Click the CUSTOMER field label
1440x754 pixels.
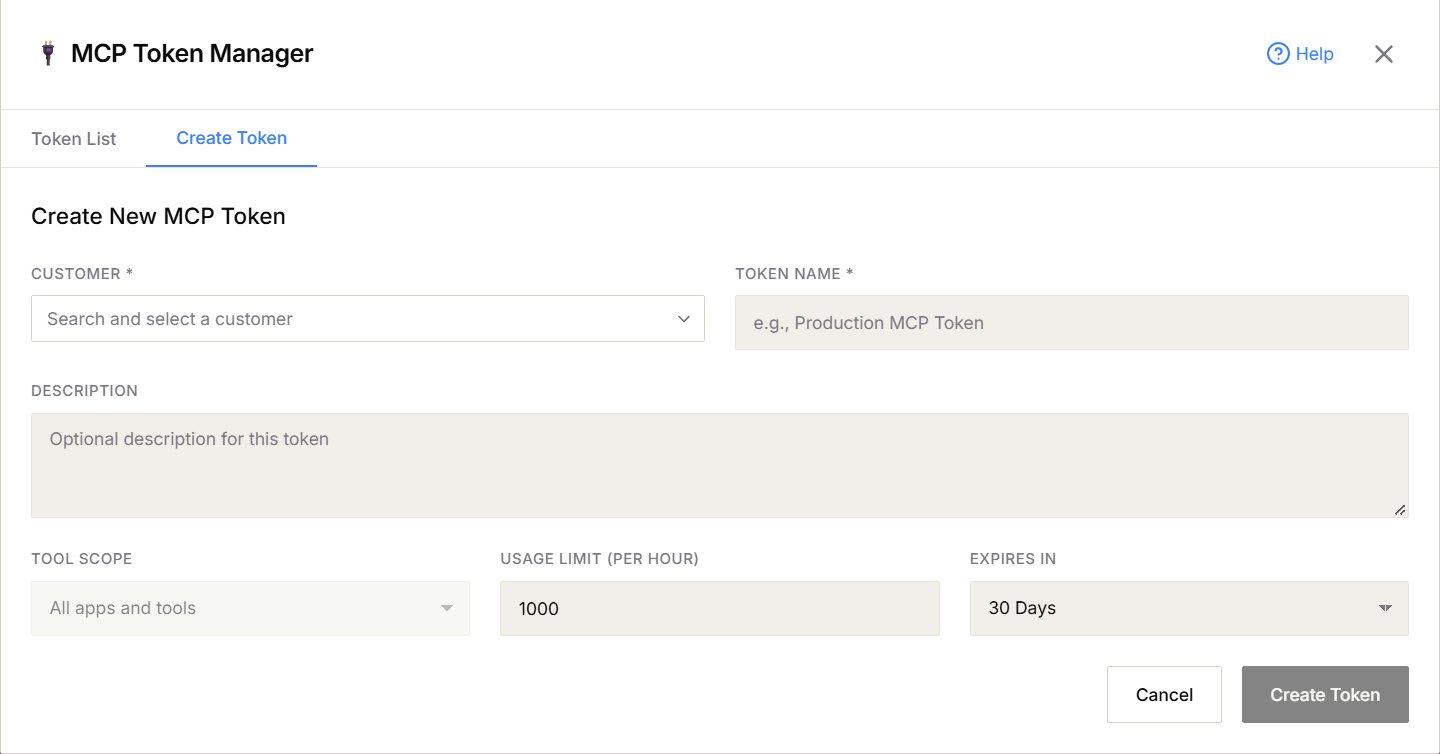pos(82,273)
